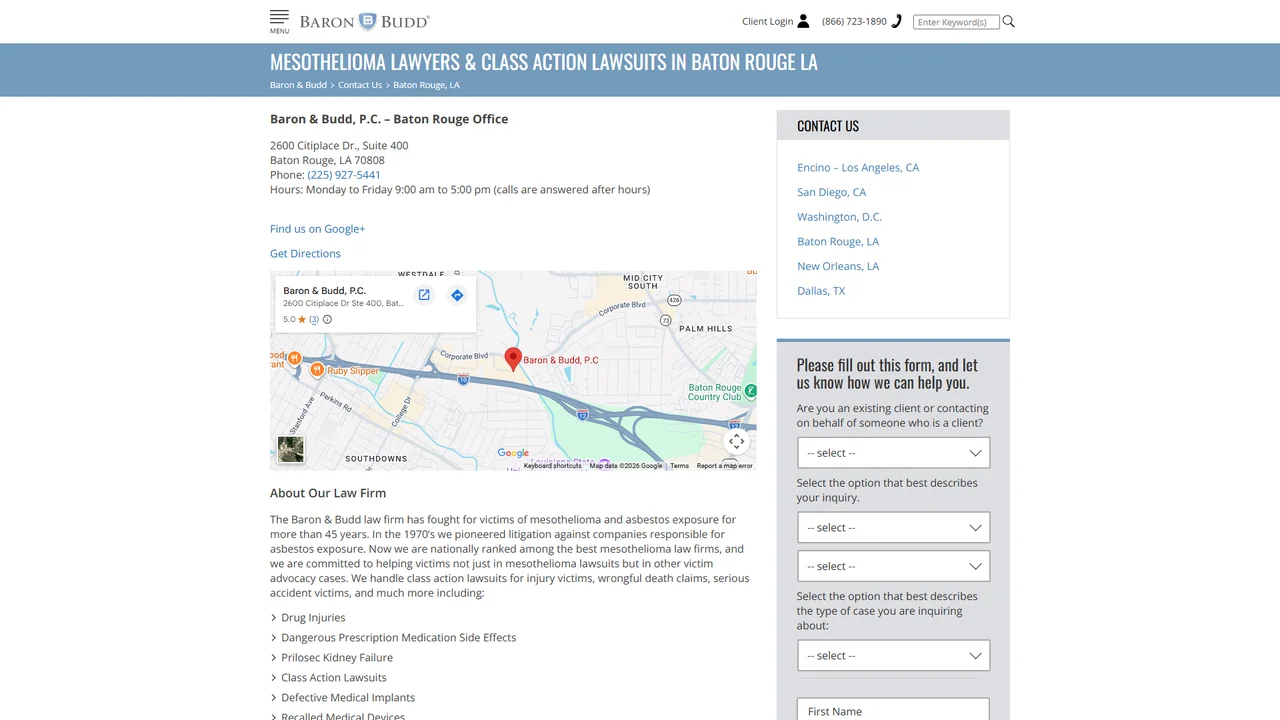Click the Google logo on map
Image resolution: width=1280 pixels, height=720 pixels.
click(x=513, y=453)
